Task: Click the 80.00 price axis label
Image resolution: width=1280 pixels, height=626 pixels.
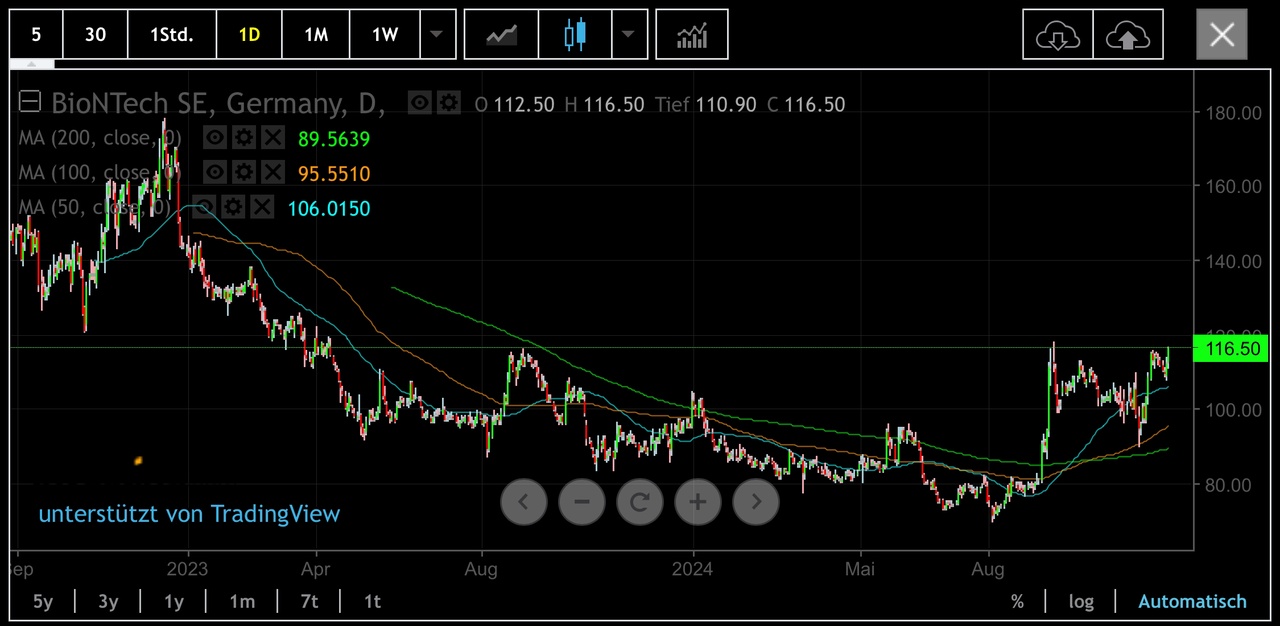Action: coord(1228,485)
